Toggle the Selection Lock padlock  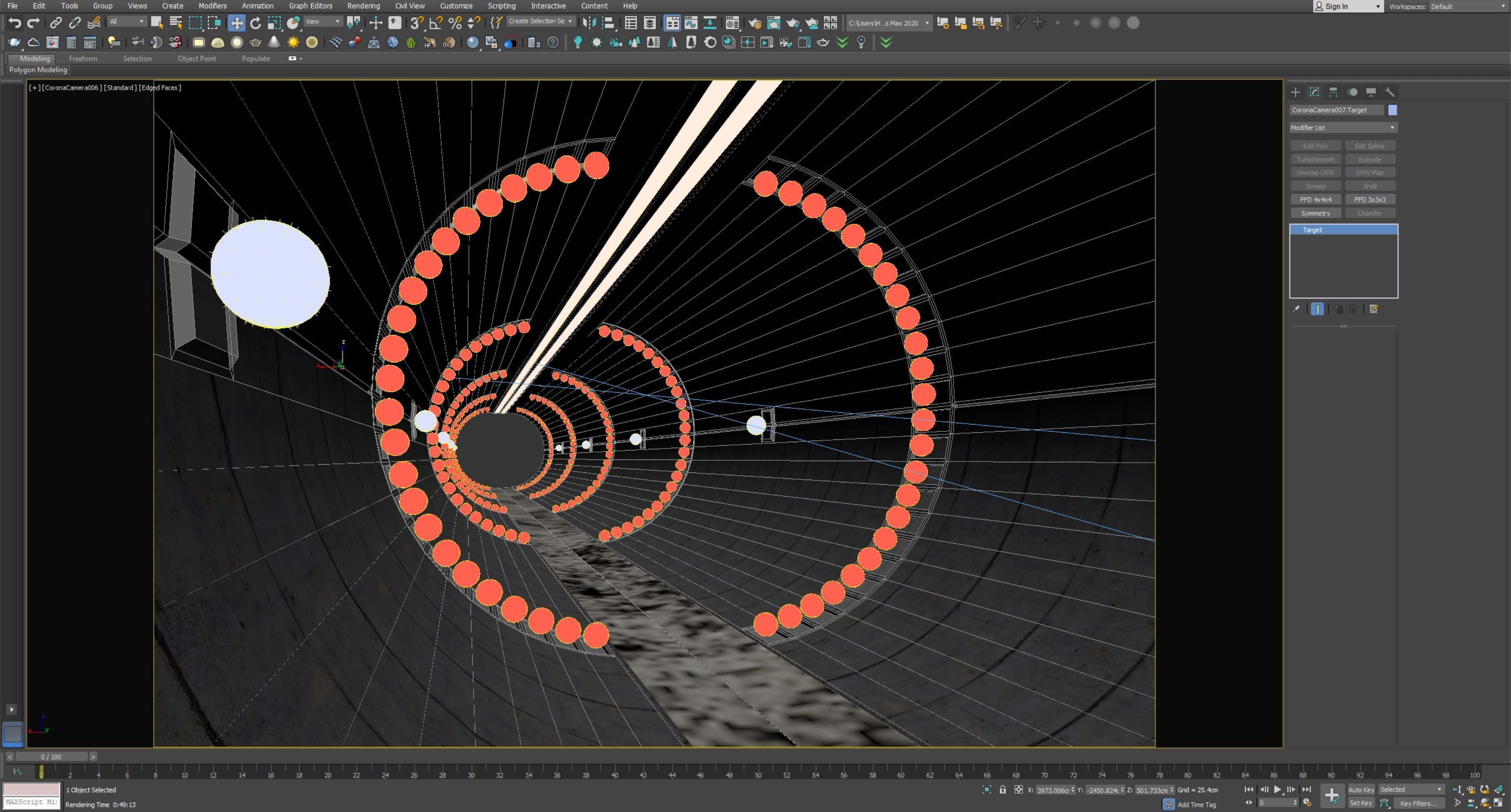(1003, 790)
